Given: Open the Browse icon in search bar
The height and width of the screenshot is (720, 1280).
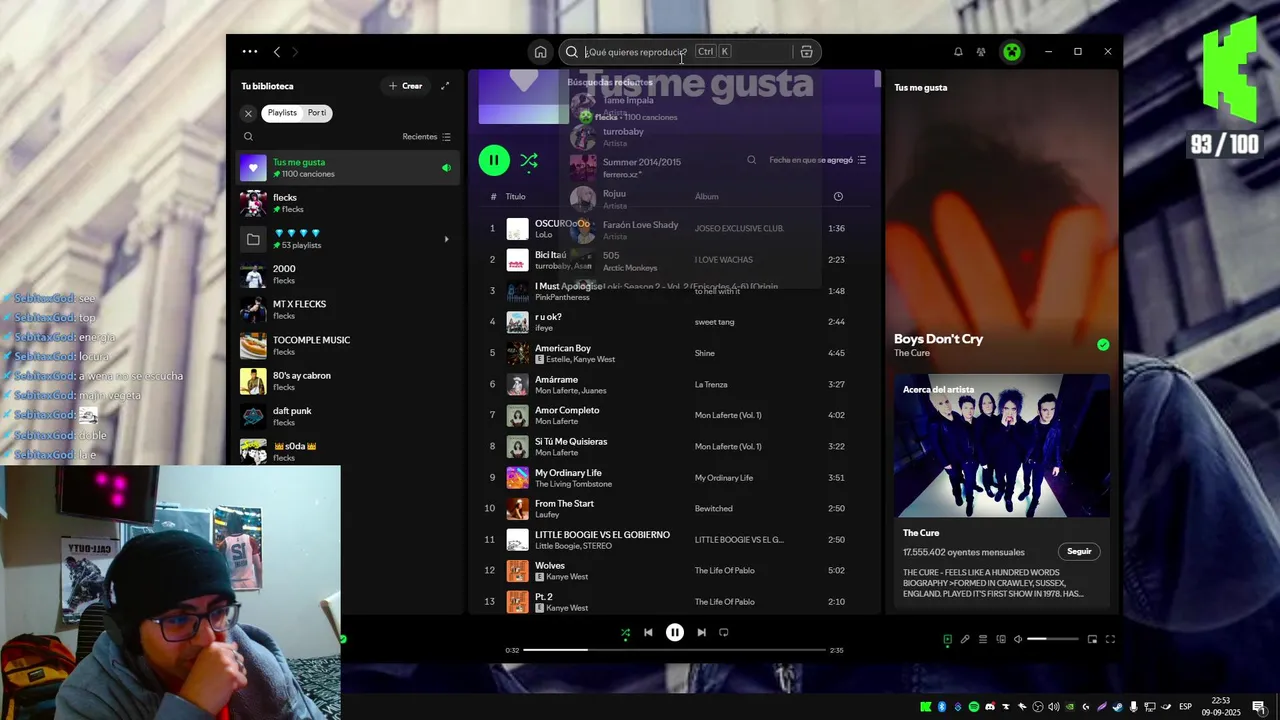Looking at the screenshot, I should pos(806,52).
